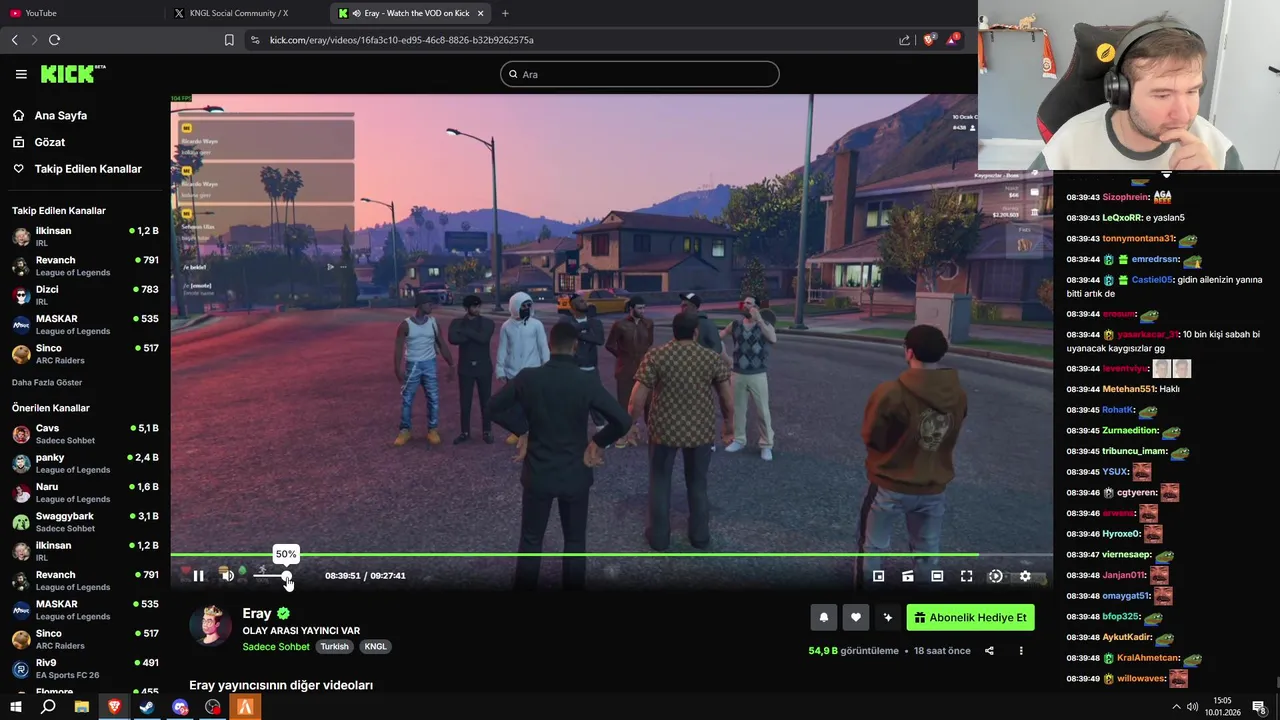Reload the current page
Viewport: 1280px width, 720px height.
tap(54, 40)
